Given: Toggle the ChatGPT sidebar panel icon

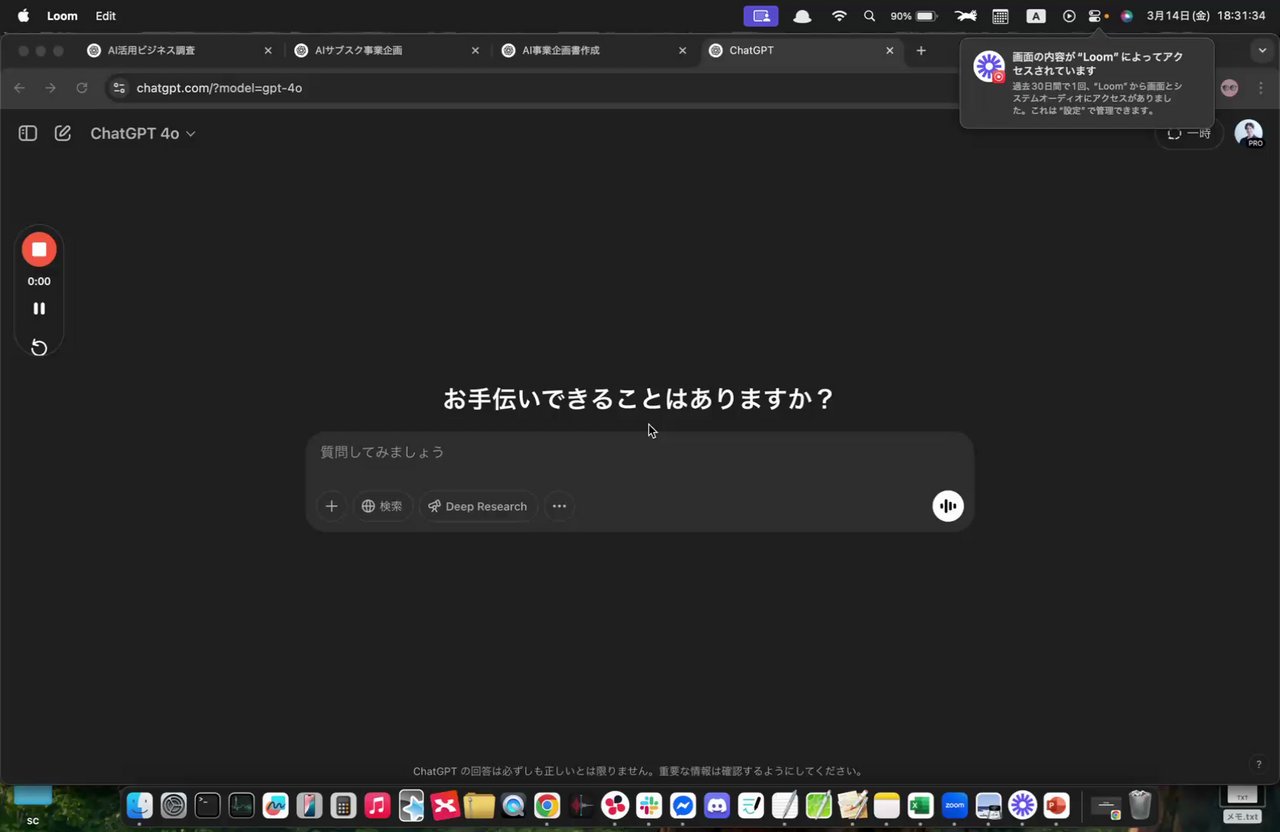Looking at the screenshot, I should click(x=28, y=133).
